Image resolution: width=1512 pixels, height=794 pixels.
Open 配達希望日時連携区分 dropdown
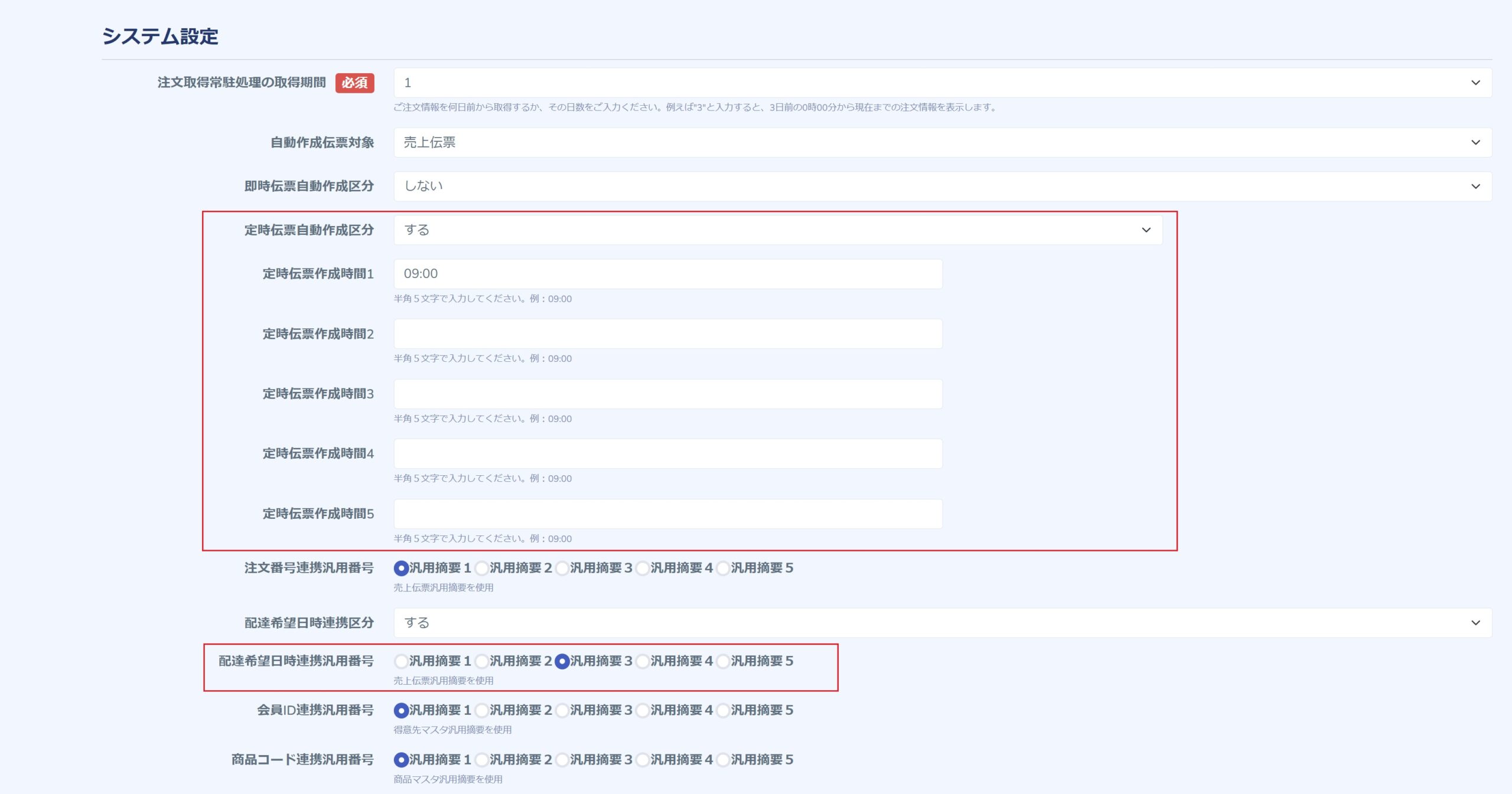click(x=942, y=623)
